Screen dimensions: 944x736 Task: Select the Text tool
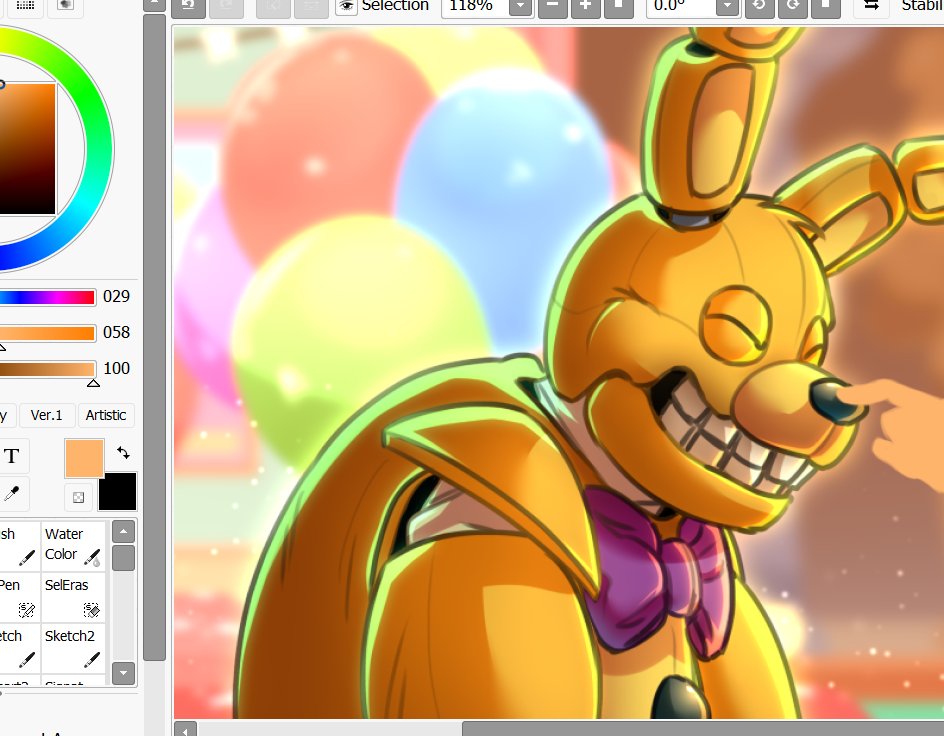pyautogui.click(x=12, y=456)
